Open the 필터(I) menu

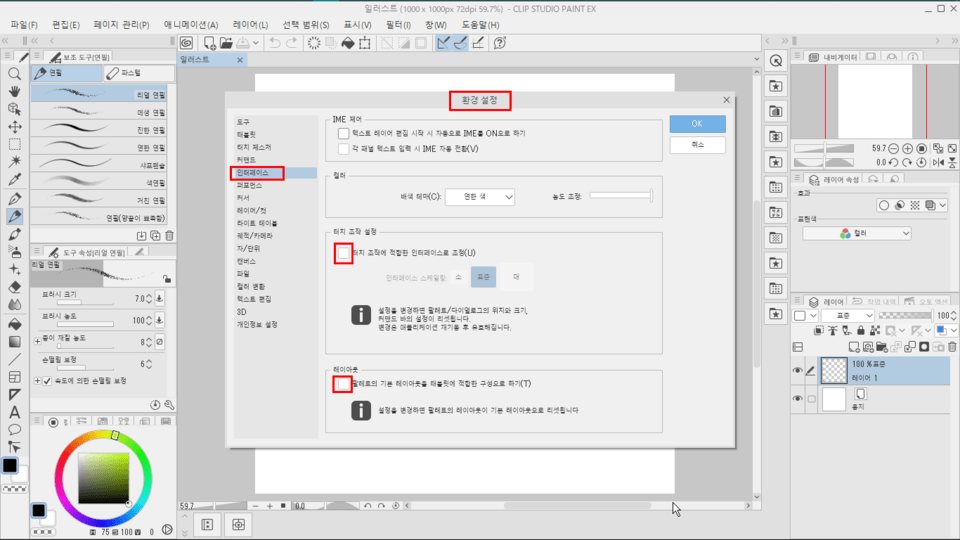tap(399, 25)
